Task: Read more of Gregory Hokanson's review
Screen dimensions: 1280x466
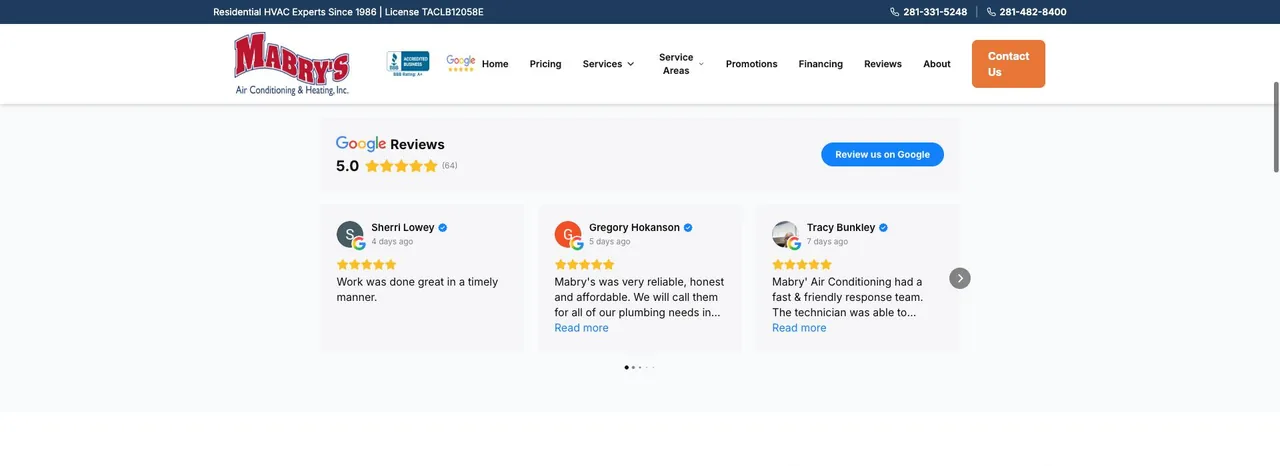Action: pyautogui.click(x=581, y=328)
